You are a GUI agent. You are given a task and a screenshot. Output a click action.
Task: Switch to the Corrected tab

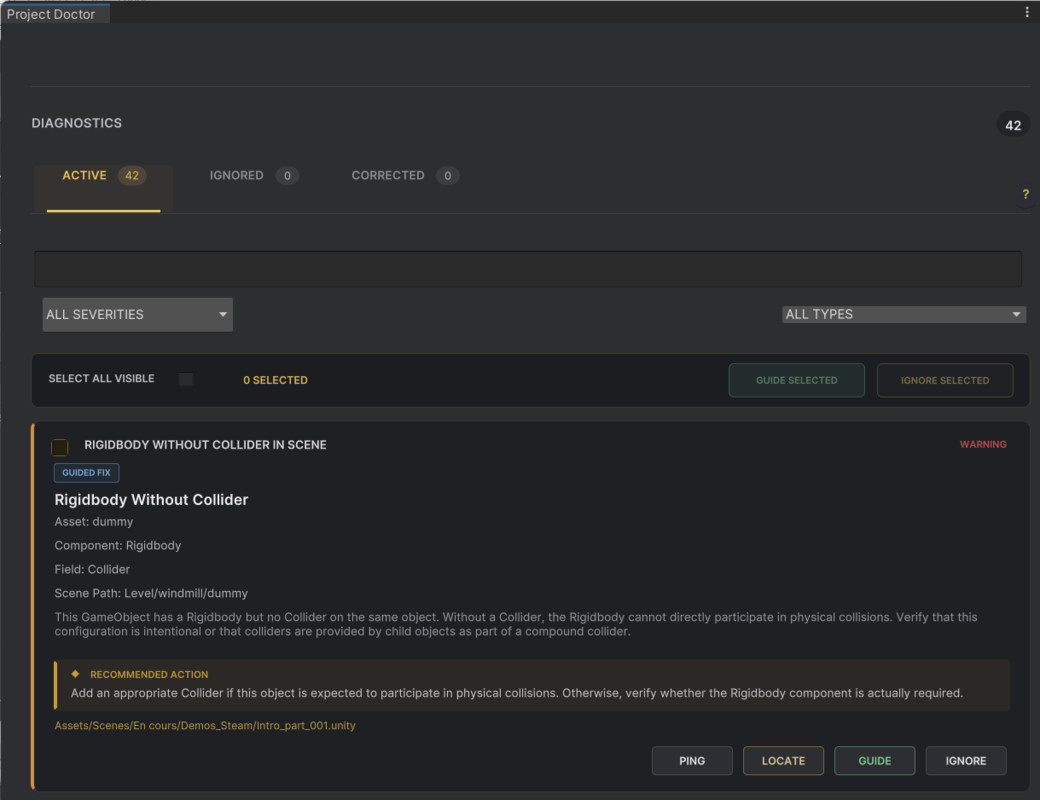click(x=405, y=176)
